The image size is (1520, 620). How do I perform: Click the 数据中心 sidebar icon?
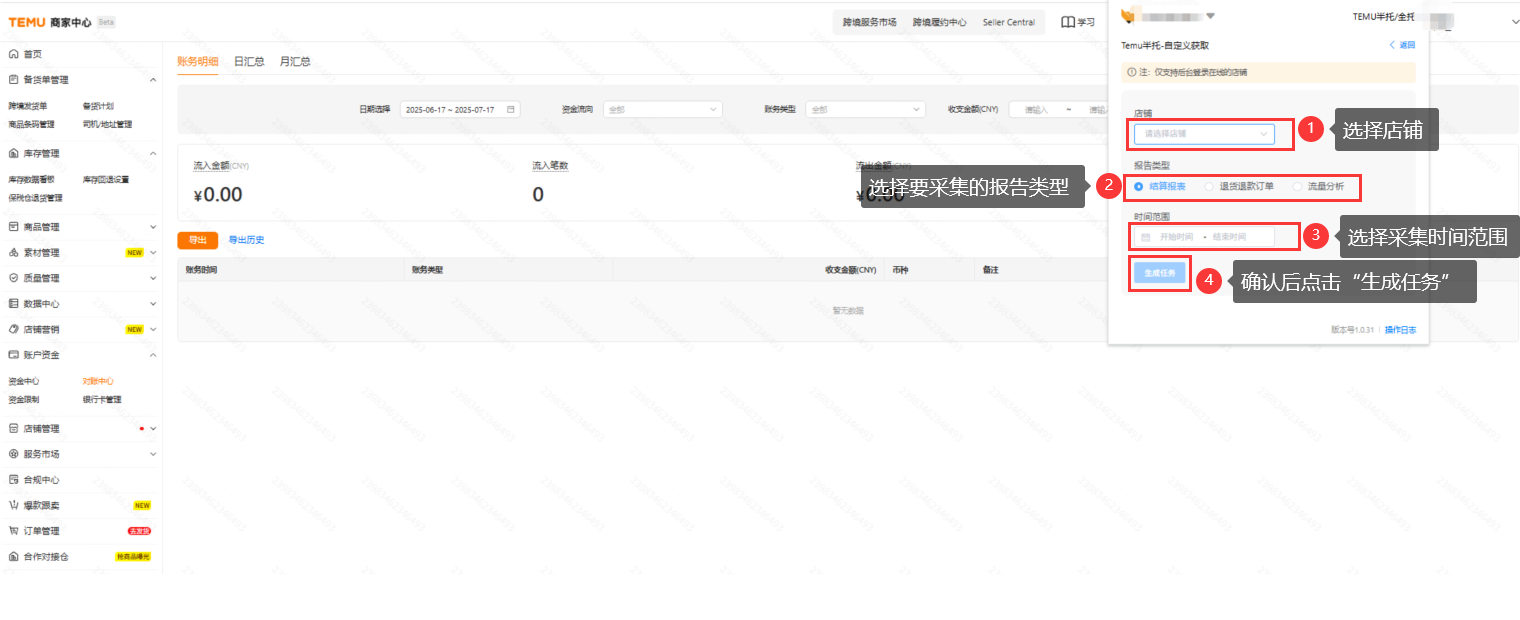[x=13, y=303]
